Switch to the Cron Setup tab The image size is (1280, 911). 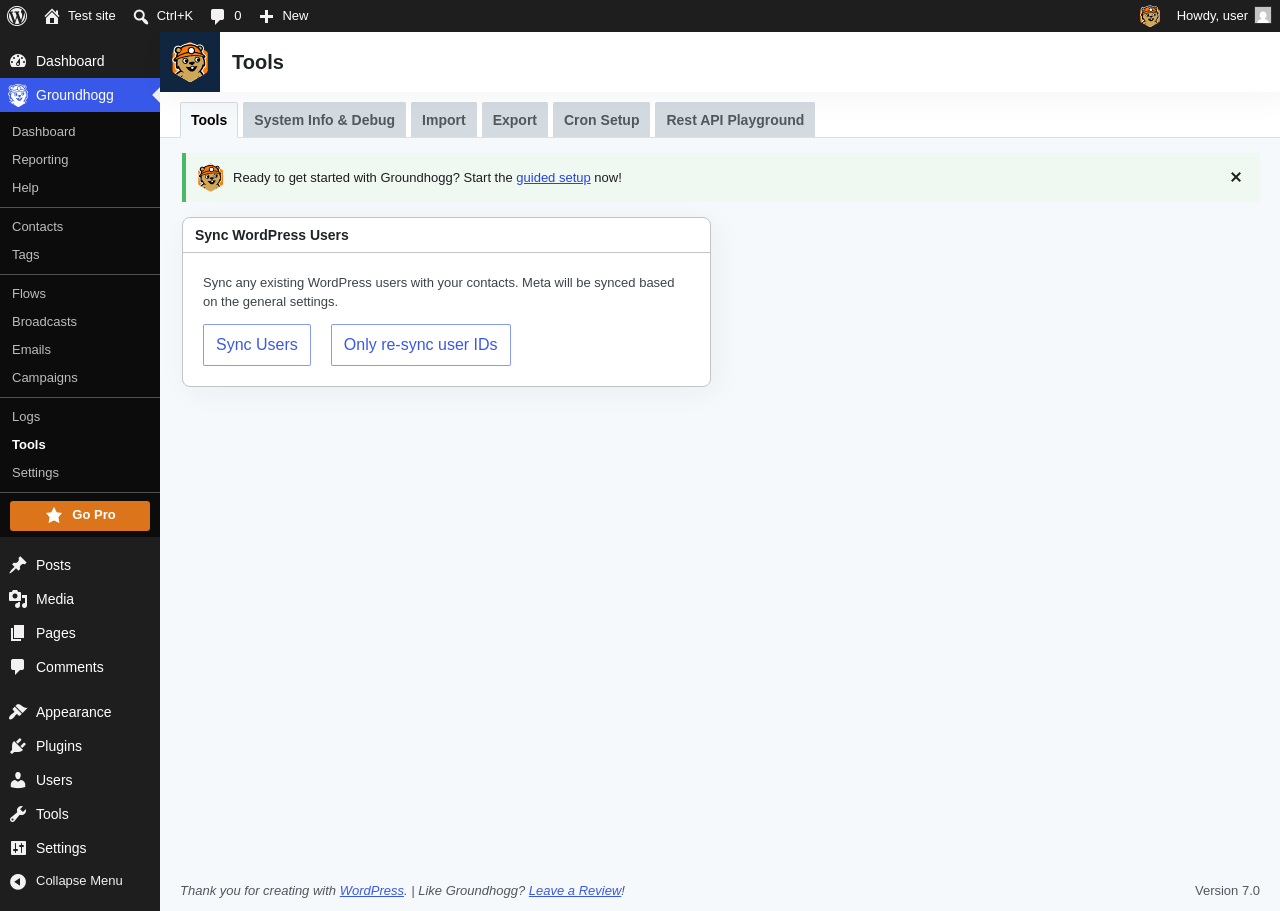tap(601, 120)
